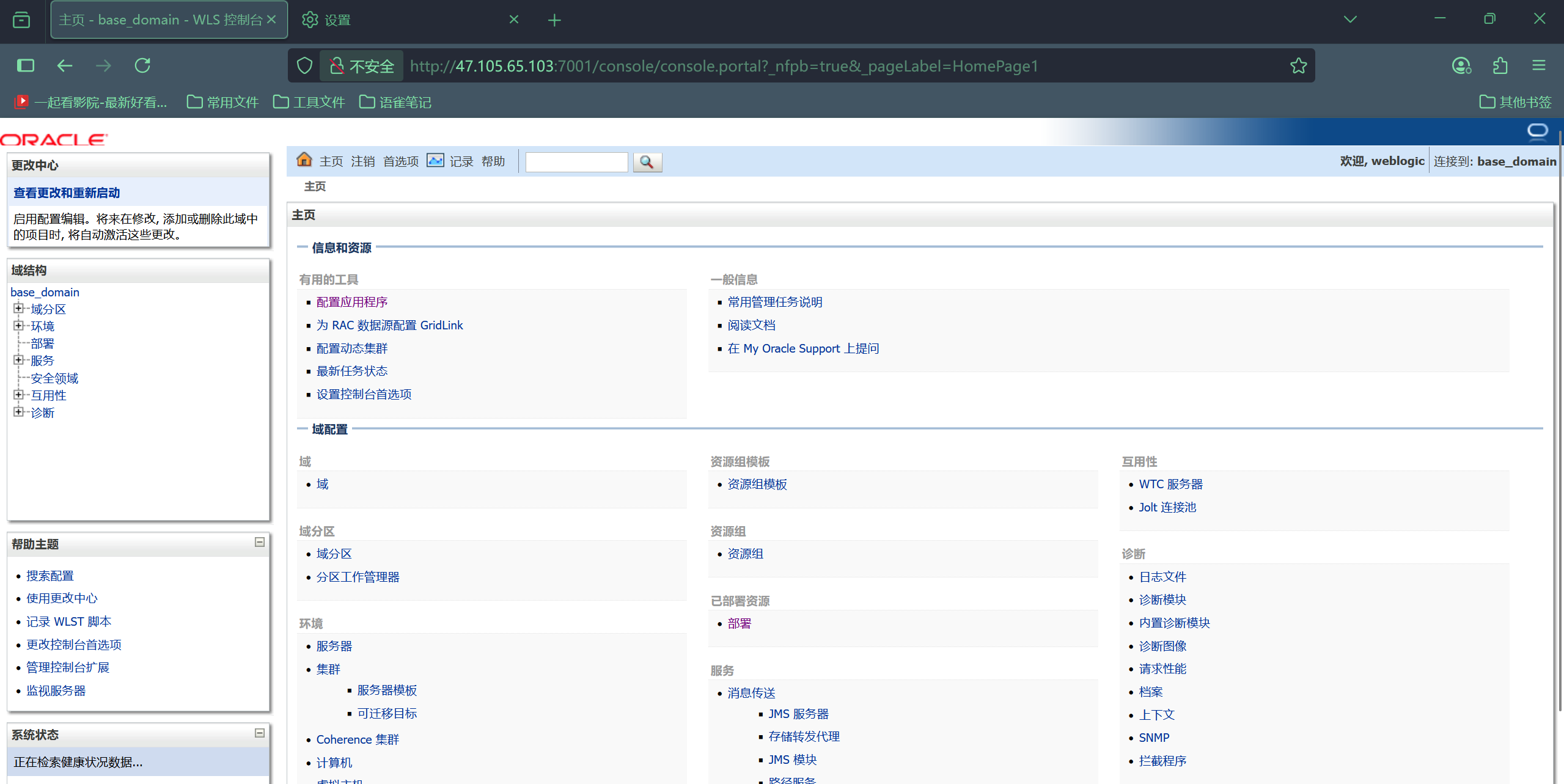Click 查看更改和重新启动 link
Viewport: 1564px width, 784px height.
point(67,192)
